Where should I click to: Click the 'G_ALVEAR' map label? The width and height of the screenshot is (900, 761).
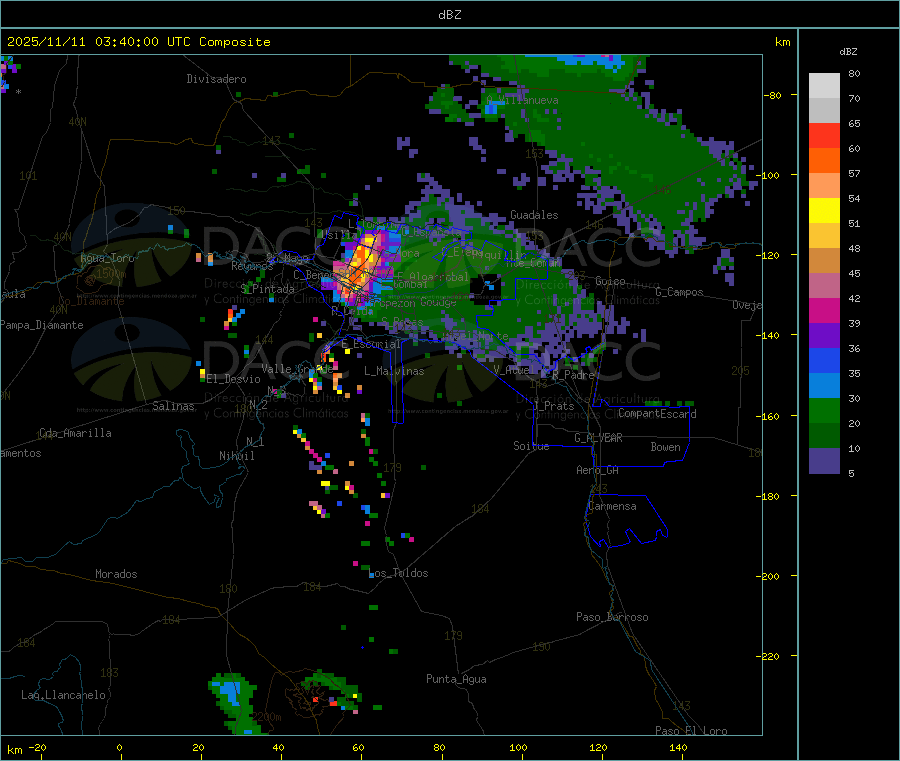(x=598, y=438)
